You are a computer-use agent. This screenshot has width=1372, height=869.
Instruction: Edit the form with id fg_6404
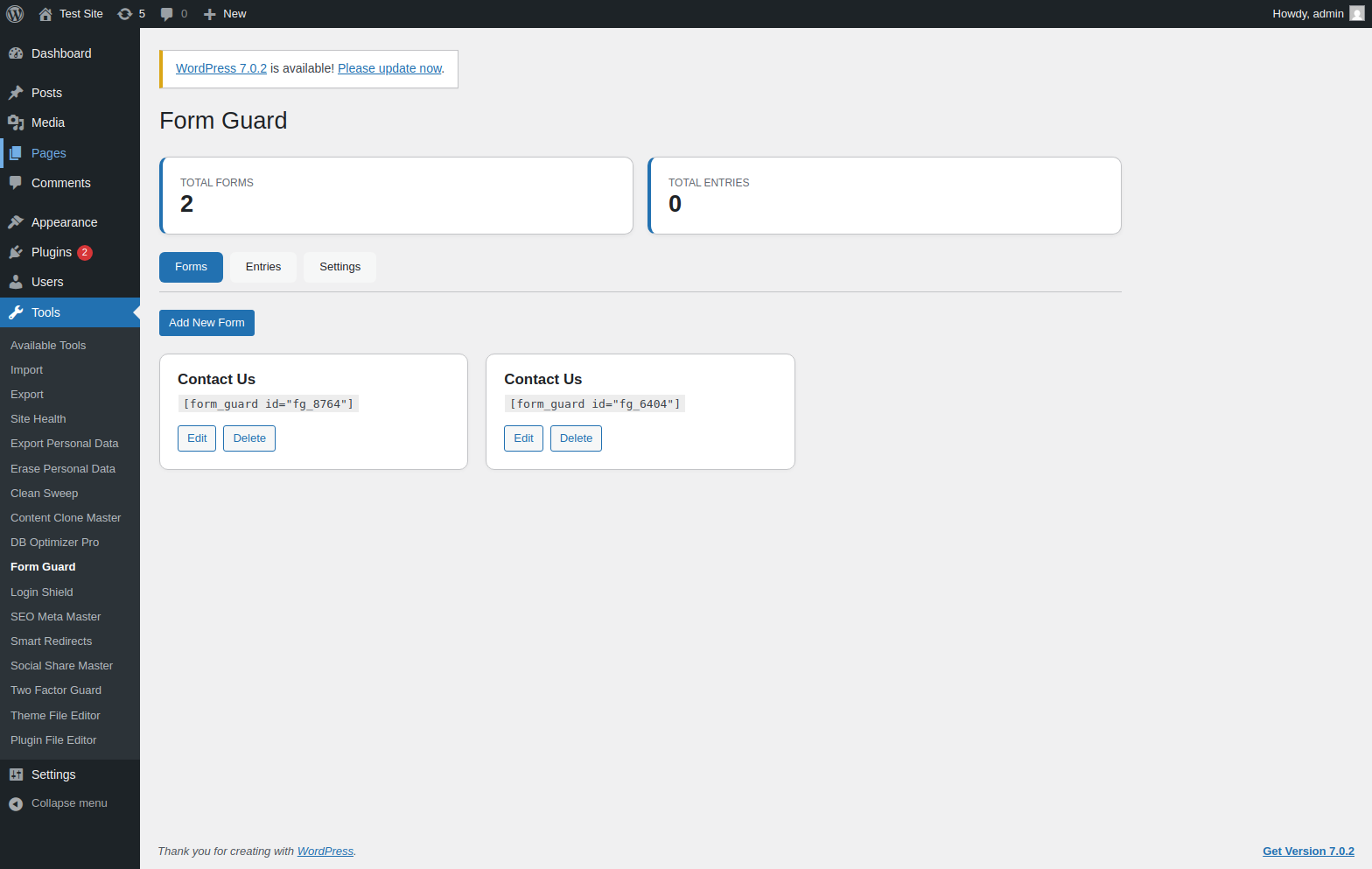click(523, 438)
